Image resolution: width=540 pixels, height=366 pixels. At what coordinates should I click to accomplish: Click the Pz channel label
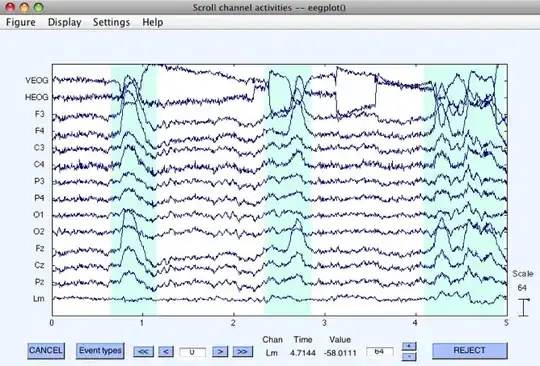pyautogui.click(x=40, y=282)
